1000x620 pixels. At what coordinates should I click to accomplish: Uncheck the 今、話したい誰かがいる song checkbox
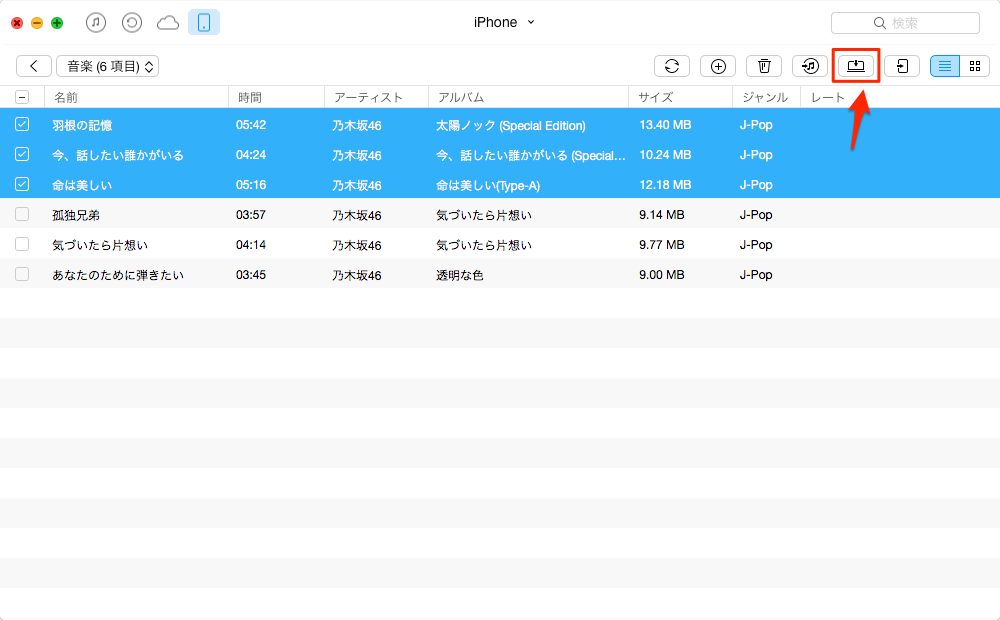tap(22, 154)
